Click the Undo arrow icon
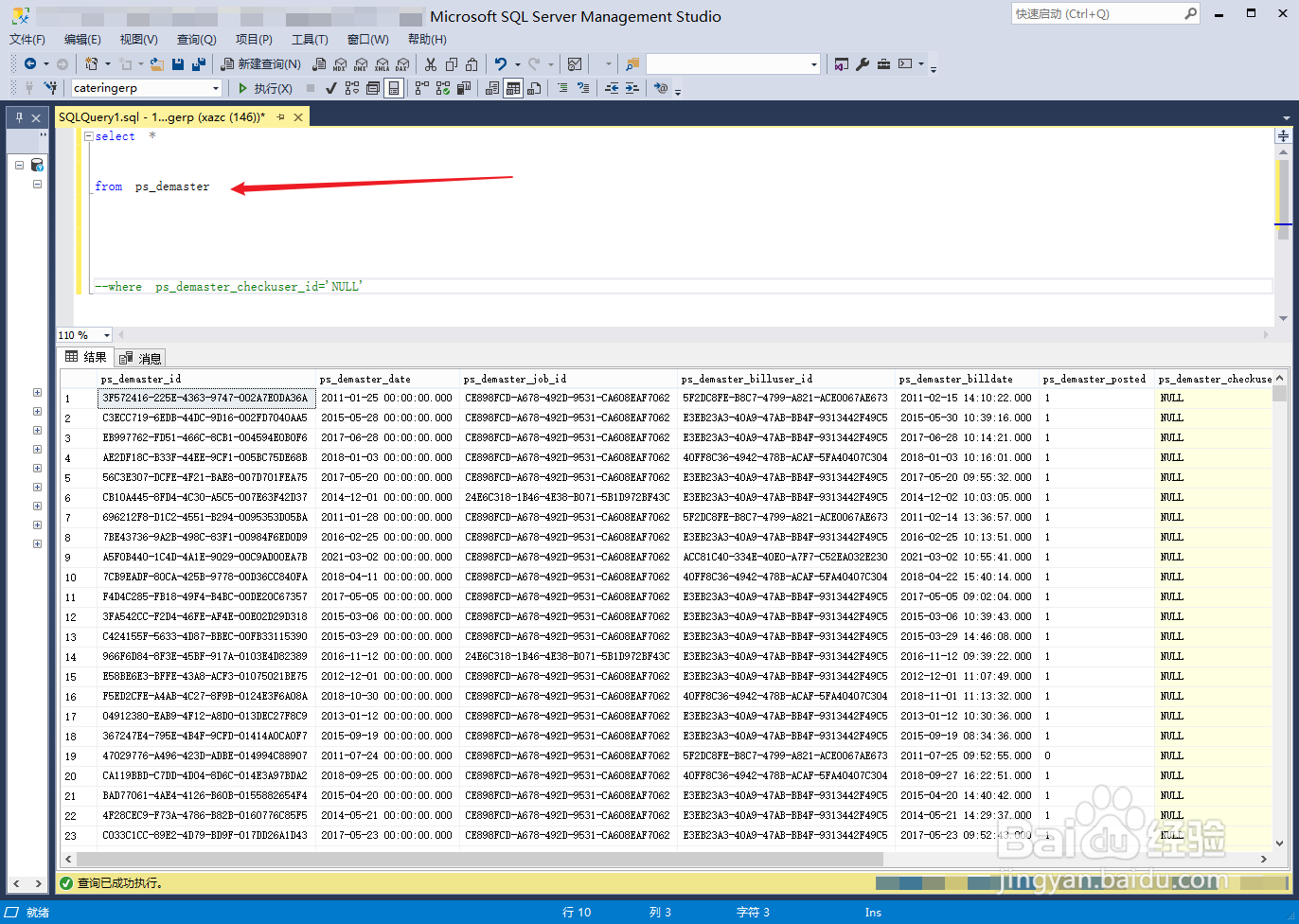Screen dimensions: 1299x924 501,64
